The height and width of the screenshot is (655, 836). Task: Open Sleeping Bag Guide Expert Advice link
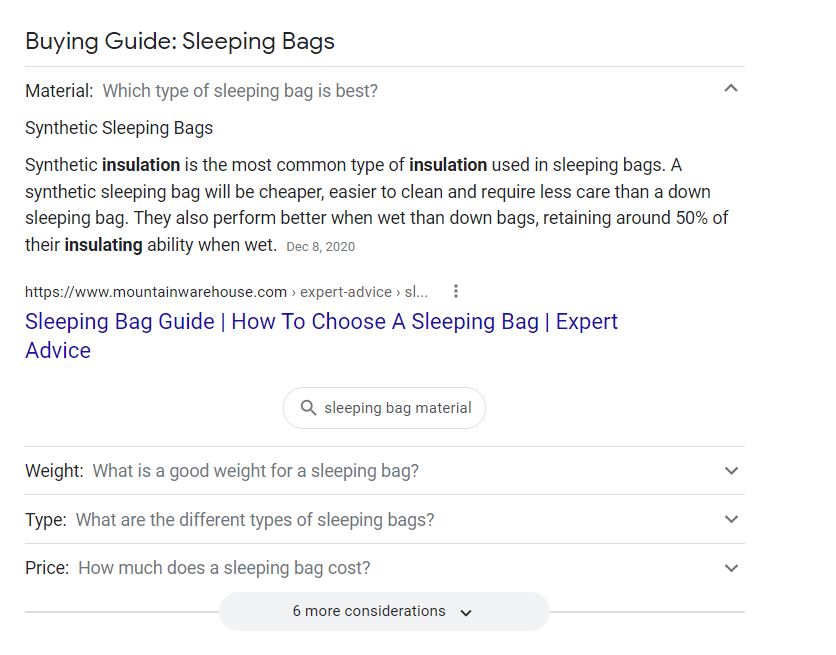point(321,336)
